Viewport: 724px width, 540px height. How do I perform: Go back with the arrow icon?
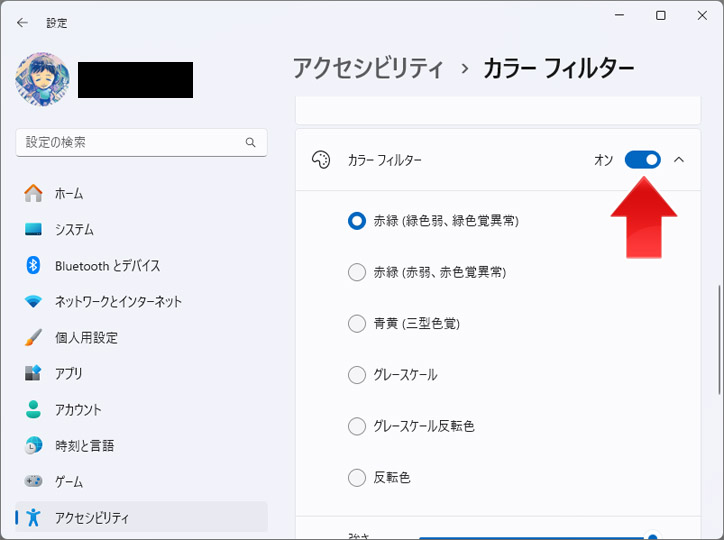tap(22, 23)
